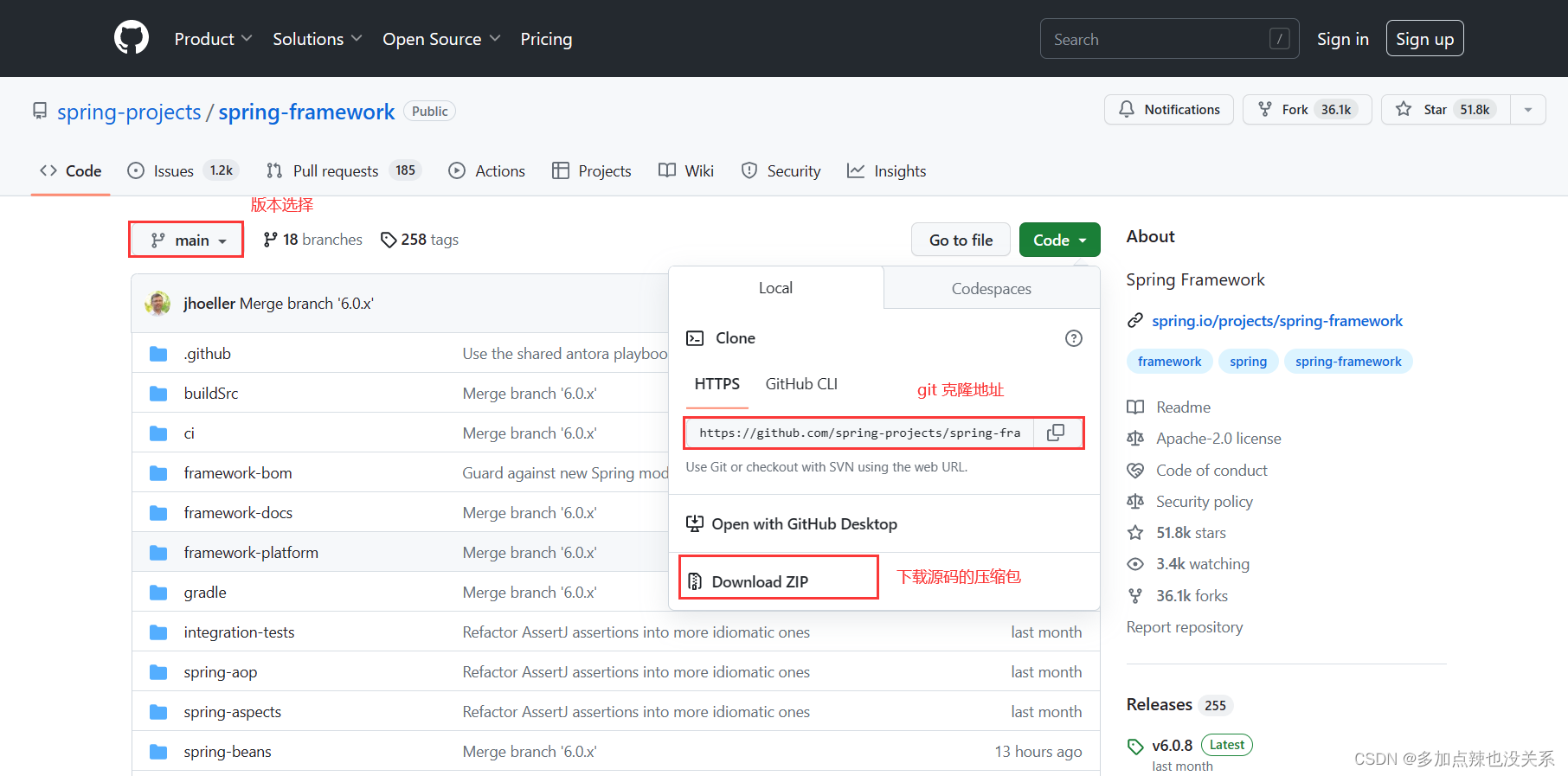Click the Fork repository button

[x=1307, y=109]
